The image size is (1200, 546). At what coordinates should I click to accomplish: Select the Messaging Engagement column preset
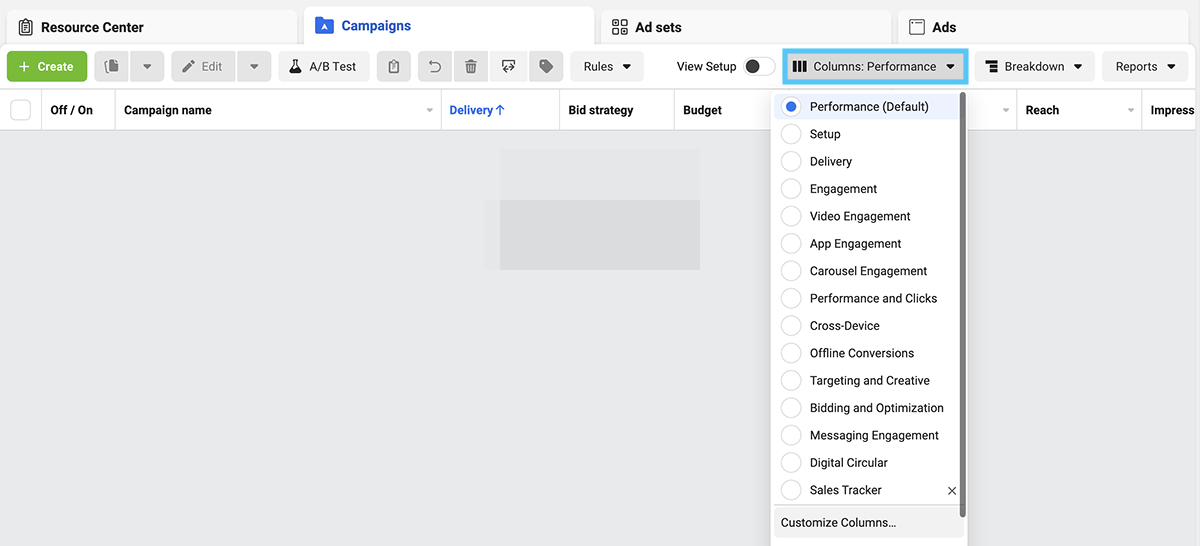tap(867, 435)
